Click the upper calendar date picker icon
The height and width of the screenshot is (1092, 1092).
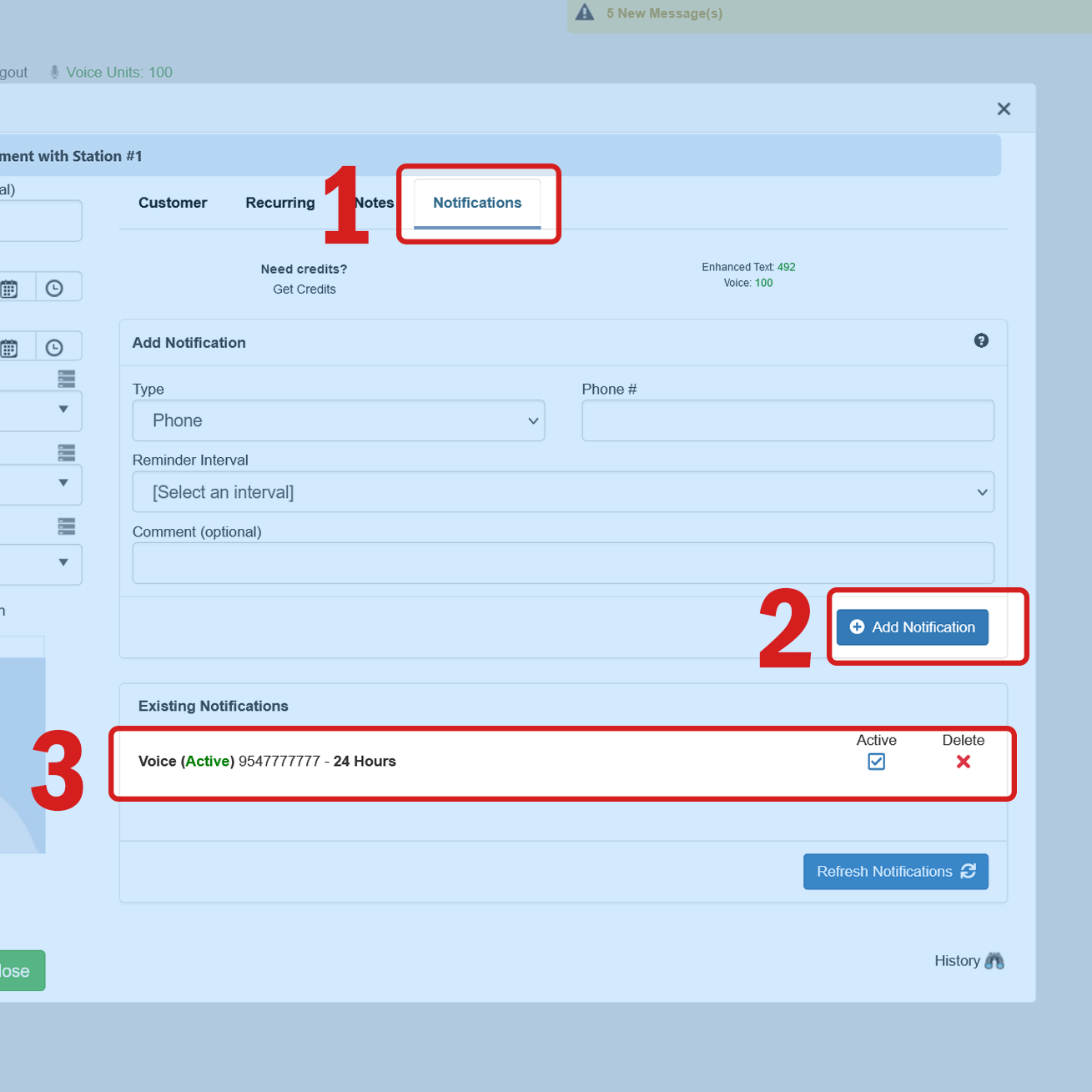(x=10, y=289)
